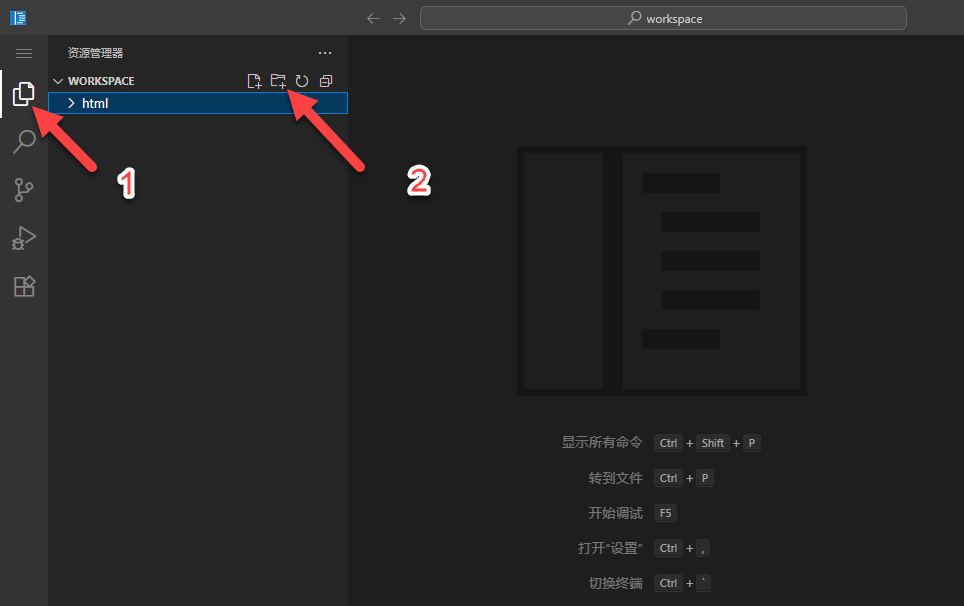
Task: Click the 转到文件 shortcut label
Action: tap(615, 478)
